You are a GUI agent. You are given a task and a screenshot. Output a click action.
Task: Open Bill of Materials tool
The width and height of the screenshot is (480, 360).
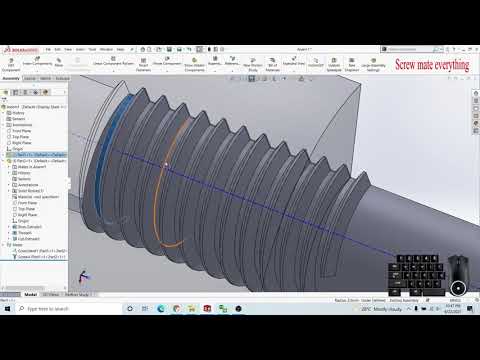(x=272, y=65)
